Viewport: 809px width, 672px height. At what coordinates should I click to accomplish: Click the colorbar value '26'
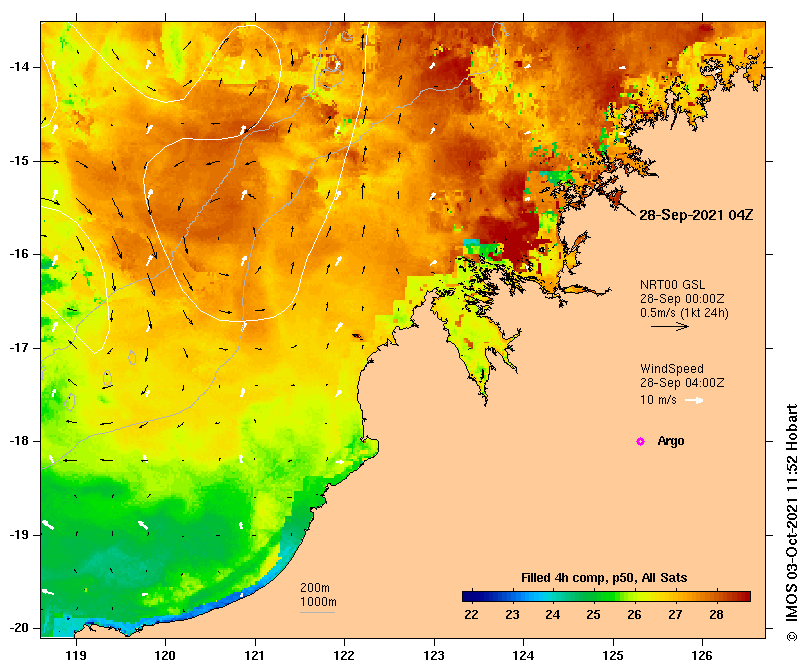tap(634, 615)
